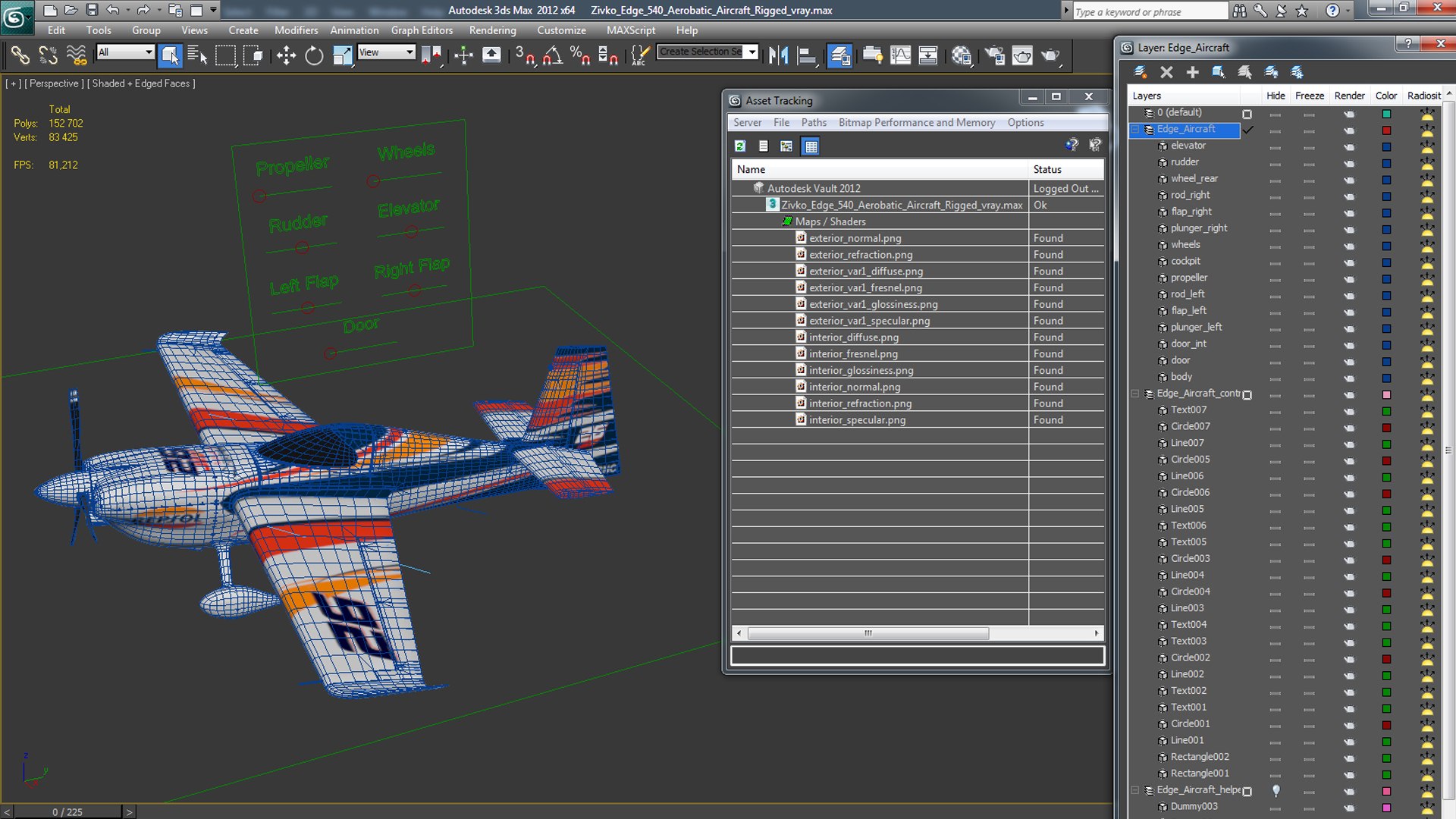Add selected objects to highlighted layer
Image resolution: width=1456 pixels, height=819 pixels.
click(1192, 72)
